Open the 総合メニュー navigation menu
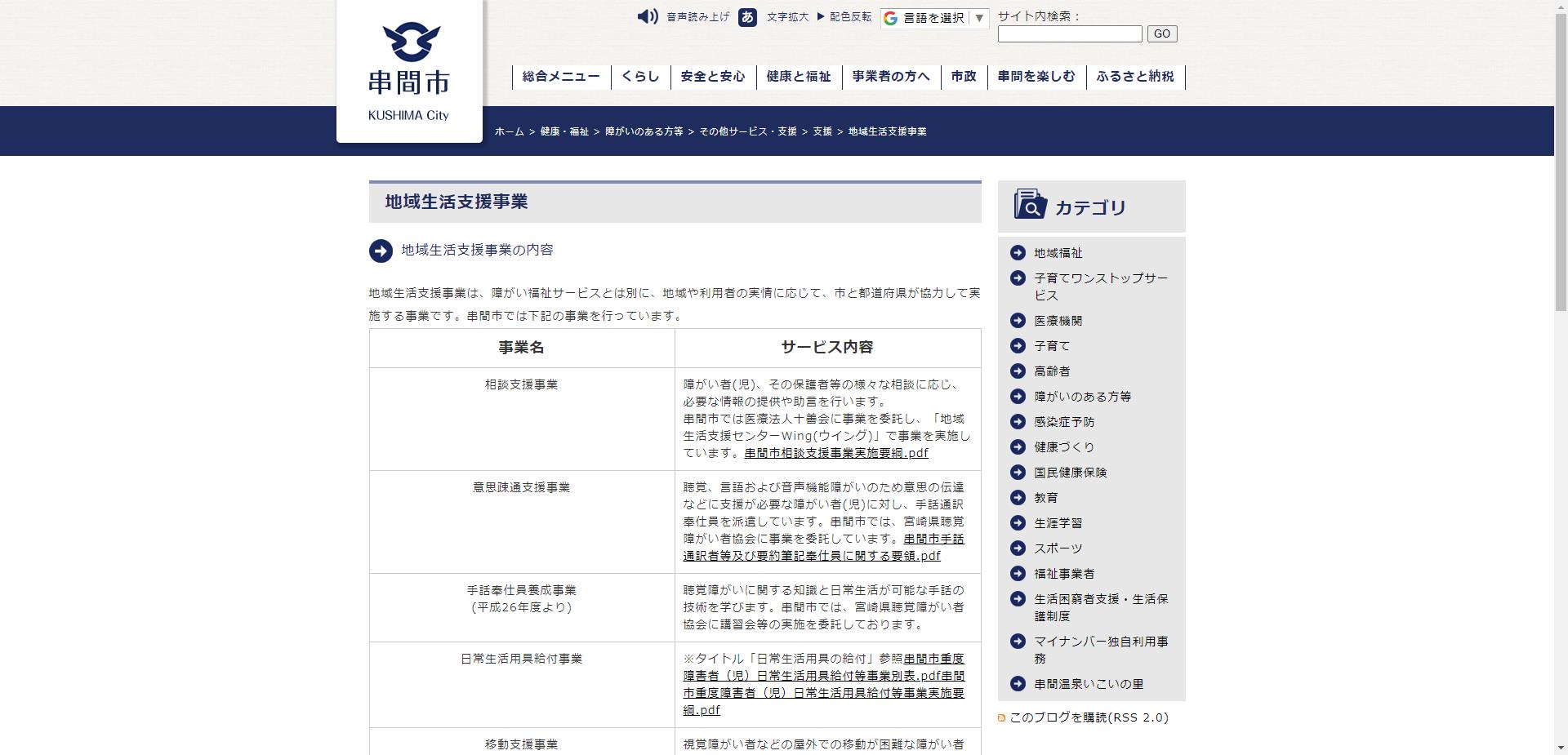The height and width of the screenshot is (755, 1568). point(560,76)
